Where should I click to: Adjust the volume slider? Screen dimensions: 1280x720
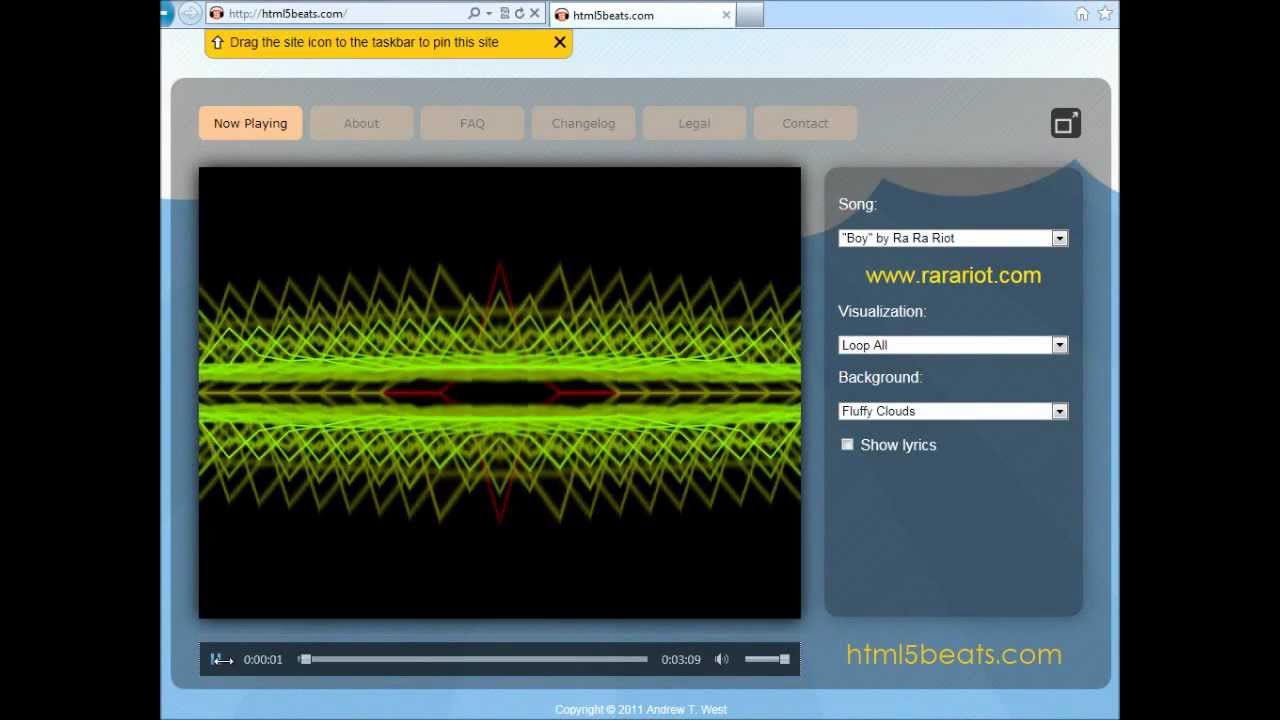(767, 659)
